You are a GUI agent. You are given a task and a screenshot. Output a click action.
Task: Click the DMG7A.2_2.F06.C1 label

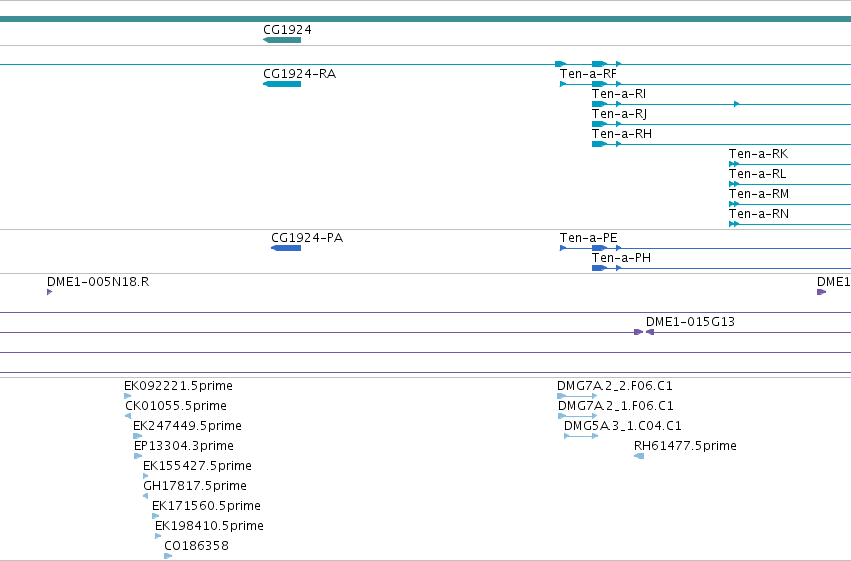(x=615, y=386)
